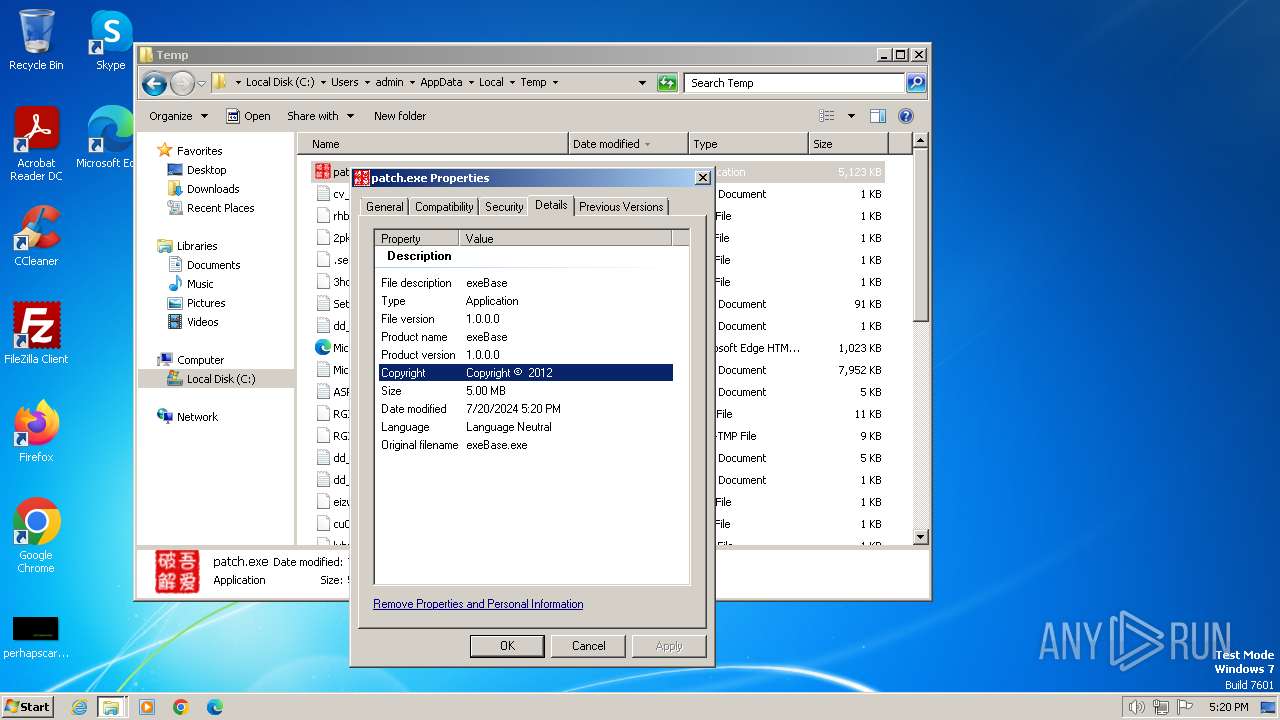1280x720 pixels.
Task: Select the Users breadcrumb segment
Action: point(344,83)
